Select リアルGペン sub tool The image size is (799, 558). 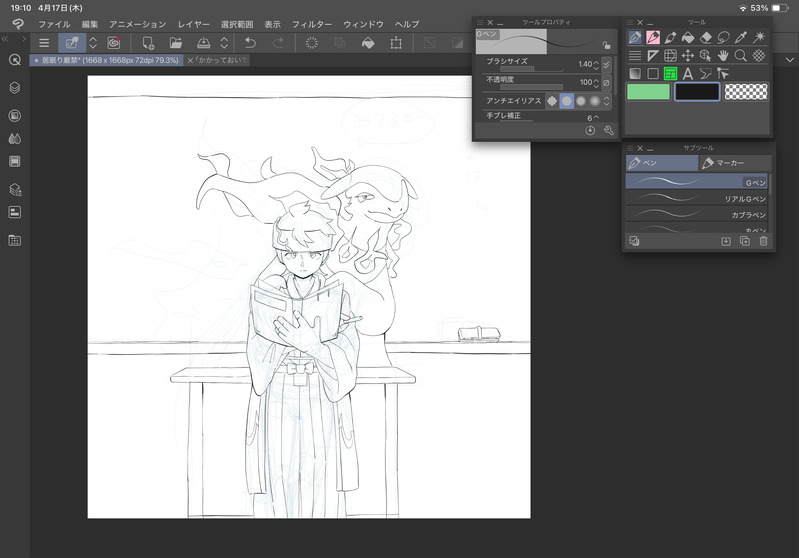point(697,198)
